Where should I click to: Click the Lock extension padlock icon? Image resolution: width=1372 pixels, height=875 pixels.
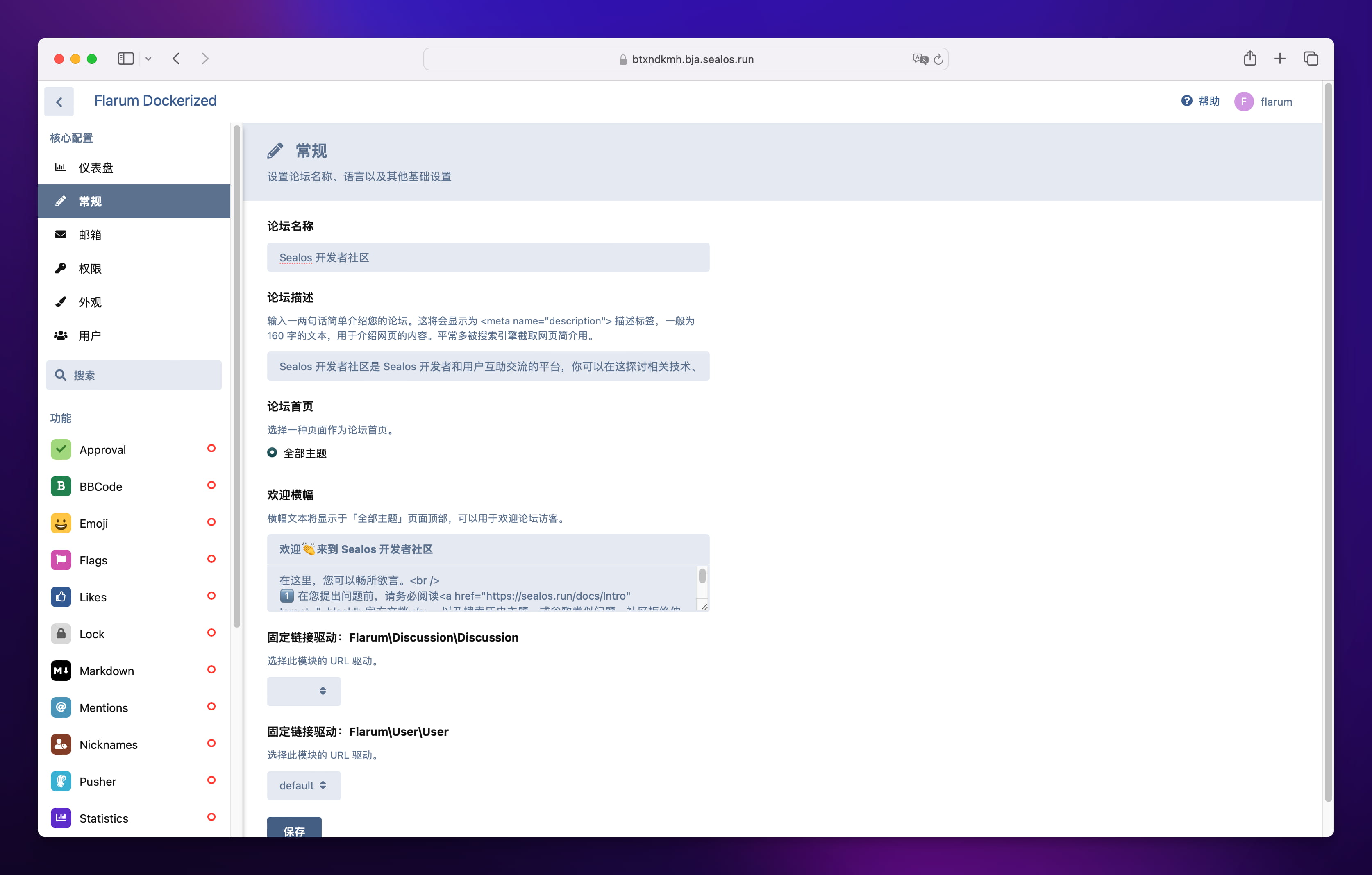pyautogui.click(x=61, y=633)
